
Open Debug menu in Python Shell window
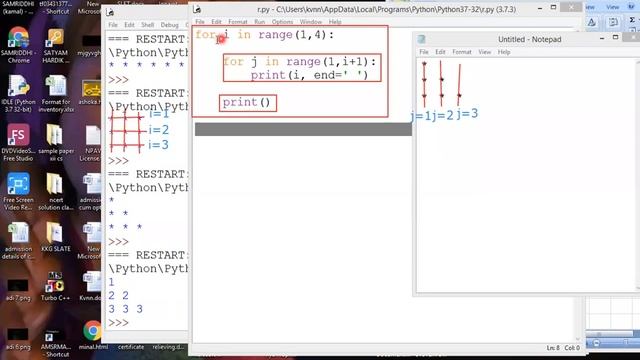169,25
